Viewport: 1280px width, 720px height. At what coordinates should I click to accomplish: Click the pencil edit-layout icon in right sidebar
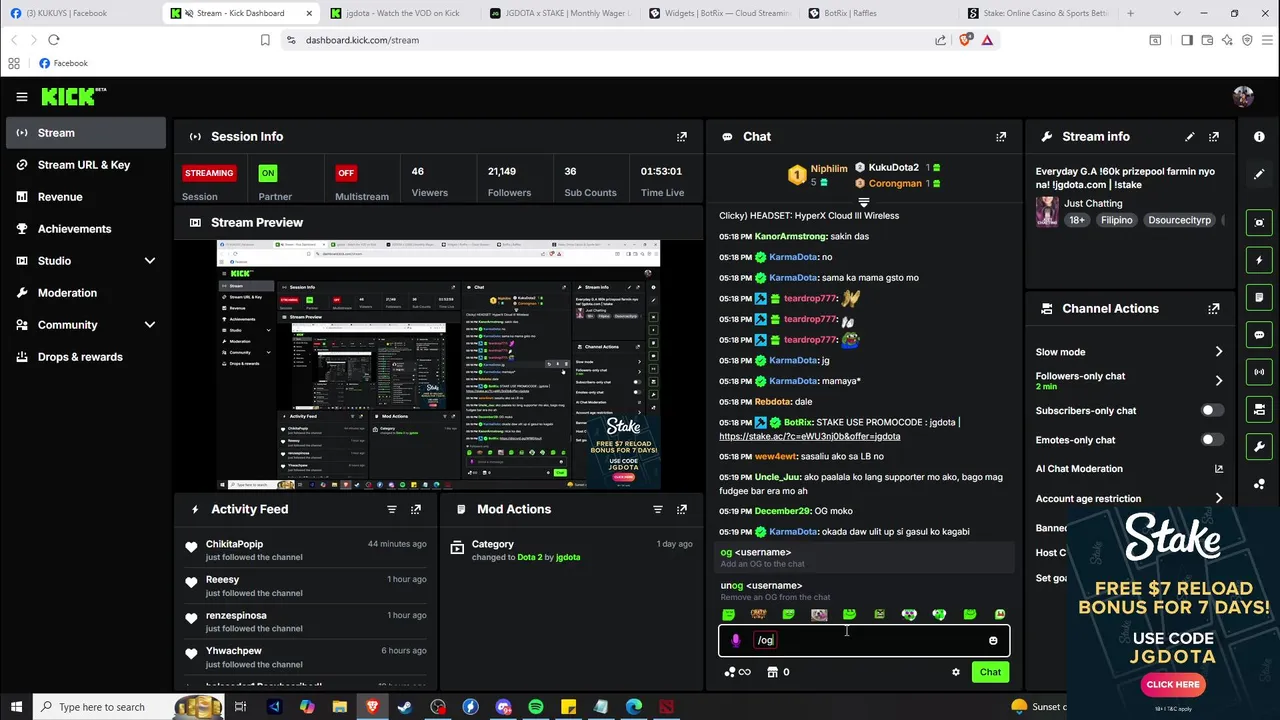[1259, 174]
